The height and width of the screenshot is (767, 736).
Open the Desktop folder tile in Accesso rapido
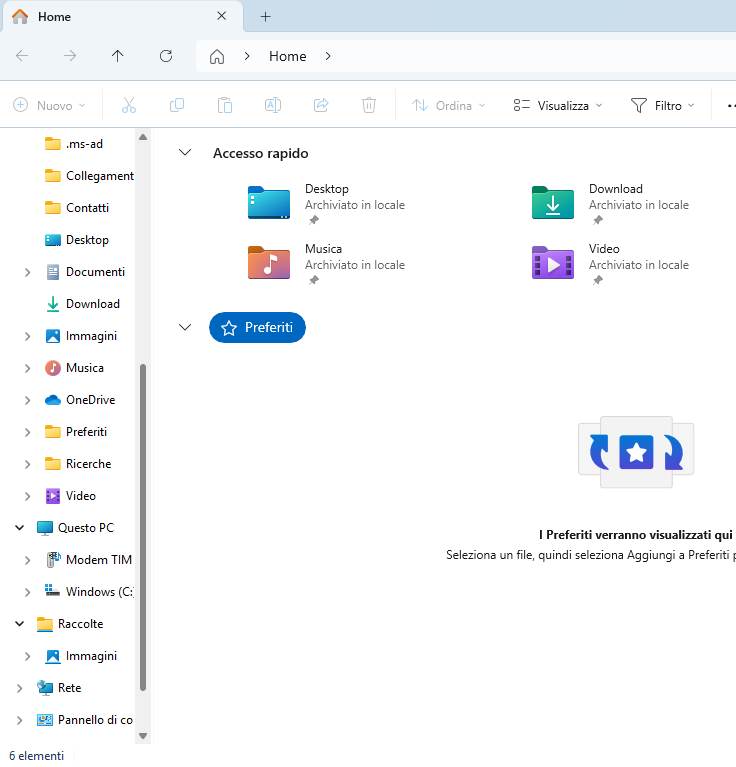click(x=327, y=203)
